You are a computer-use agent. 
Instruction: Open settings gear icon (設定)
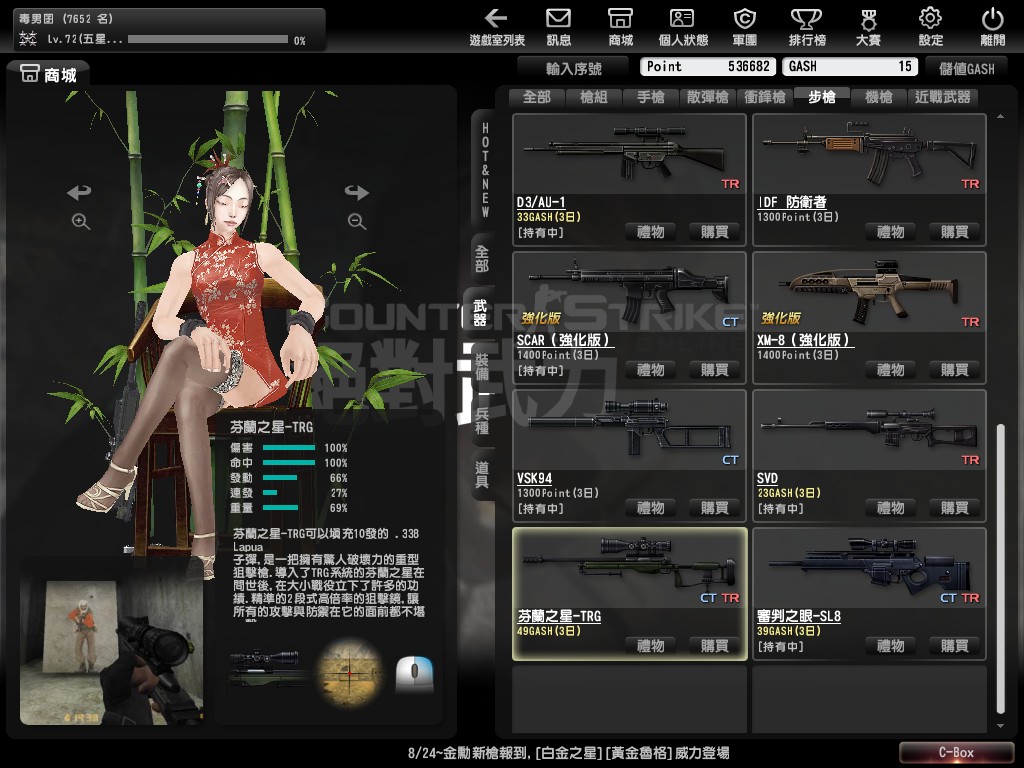(931, 27)
